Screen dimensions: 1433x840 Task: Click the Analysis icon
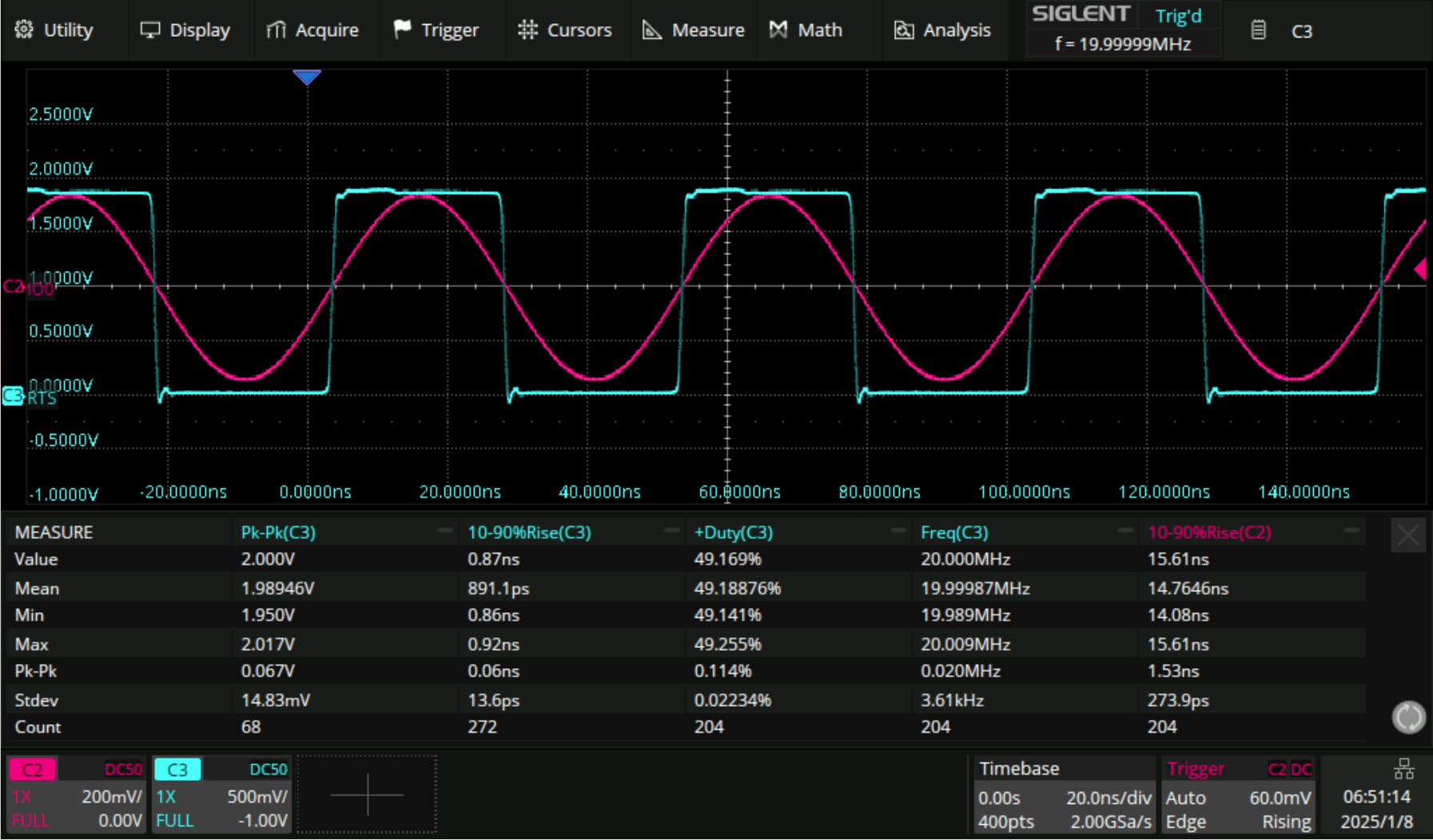pyautogui.click(x=904, y=30)
